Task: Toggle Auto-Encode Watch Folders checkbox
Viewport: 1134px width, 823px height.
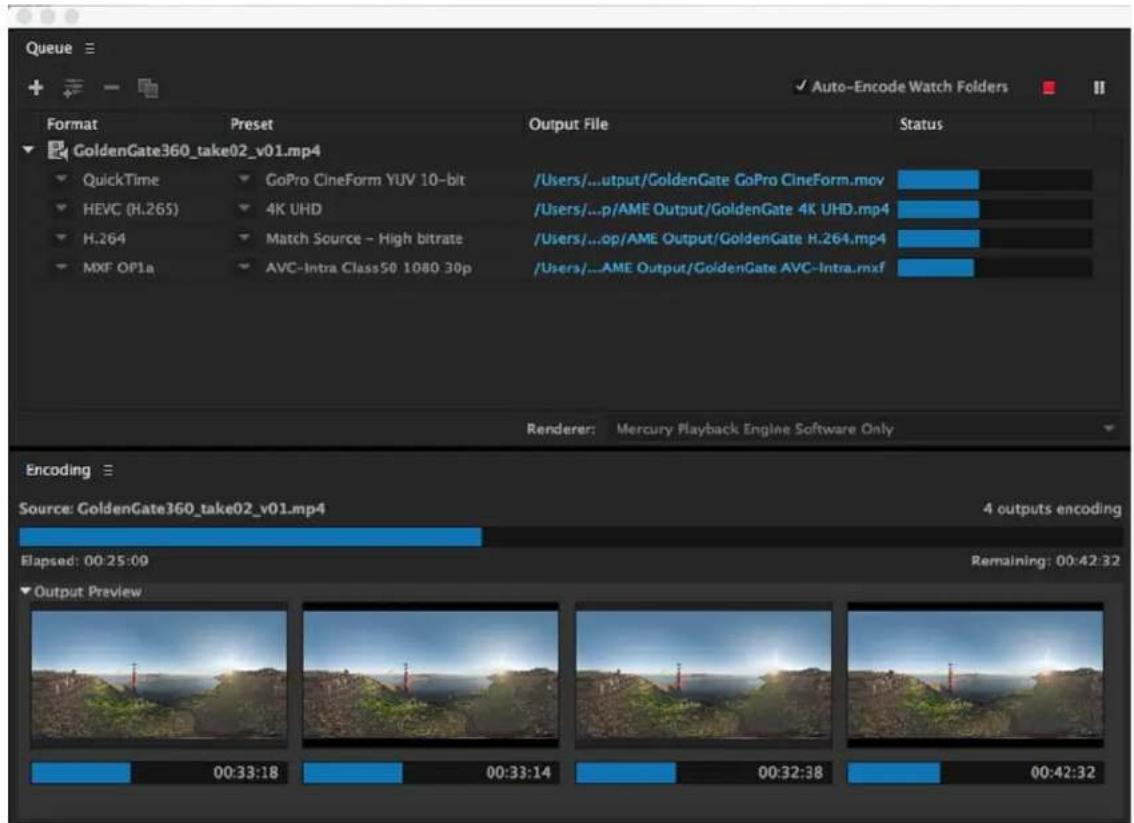Action: pyautogui.click(x=800, y=87)
